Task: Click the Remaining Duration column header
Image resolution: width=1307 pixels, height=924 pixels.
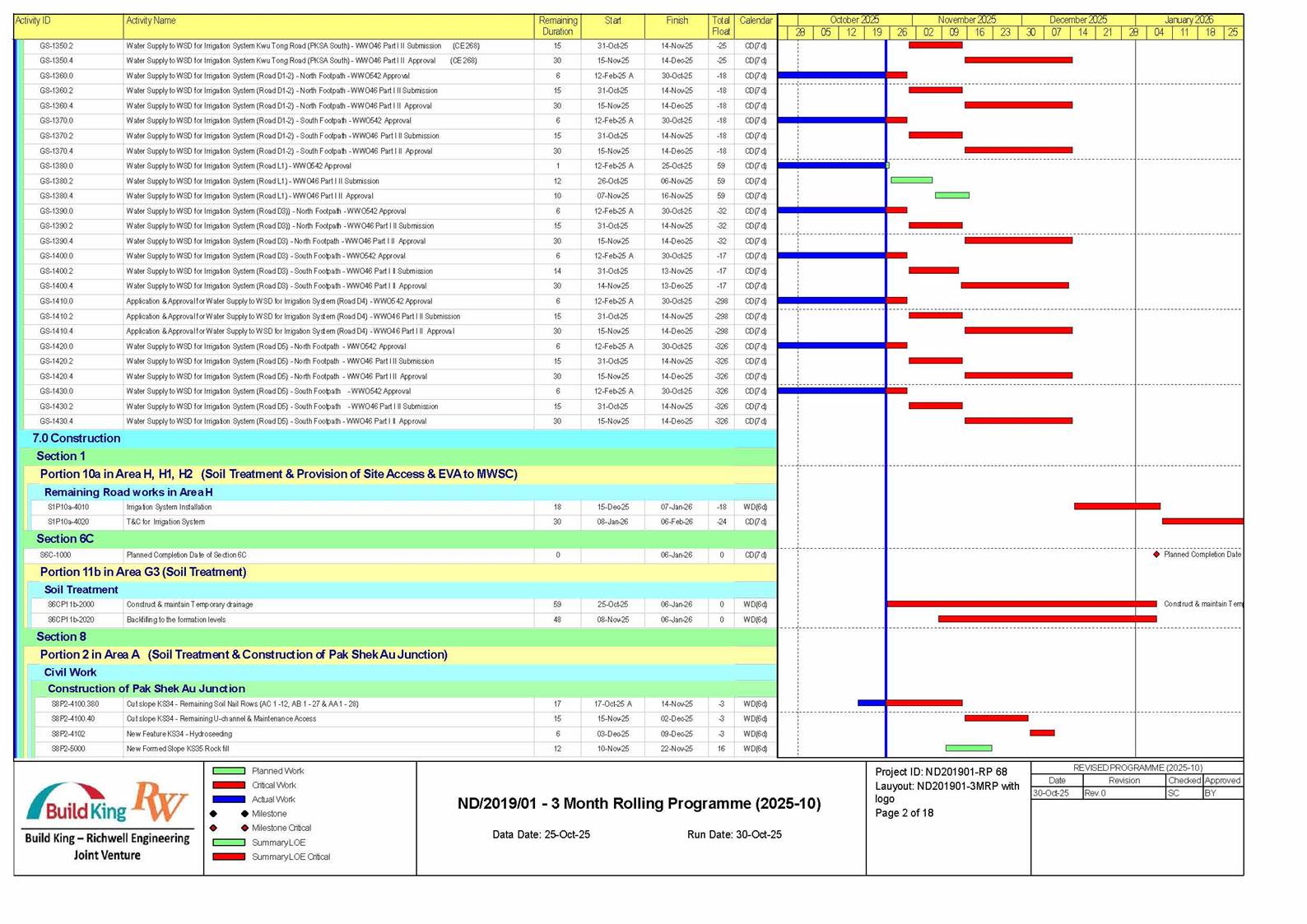Action: (x=557, y=26)
